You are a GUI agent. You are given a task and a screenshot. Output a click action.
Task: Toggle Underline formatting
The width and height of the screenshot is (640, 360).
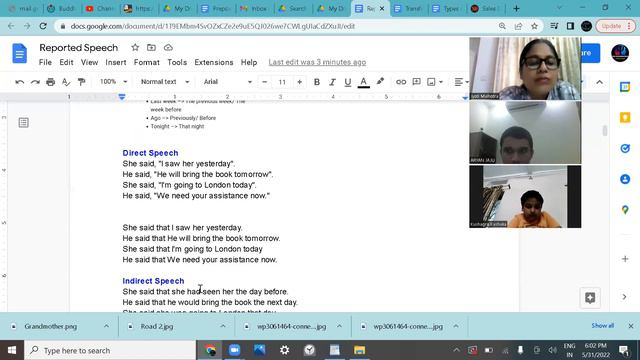pyautogui.click(x=348, y=82)
